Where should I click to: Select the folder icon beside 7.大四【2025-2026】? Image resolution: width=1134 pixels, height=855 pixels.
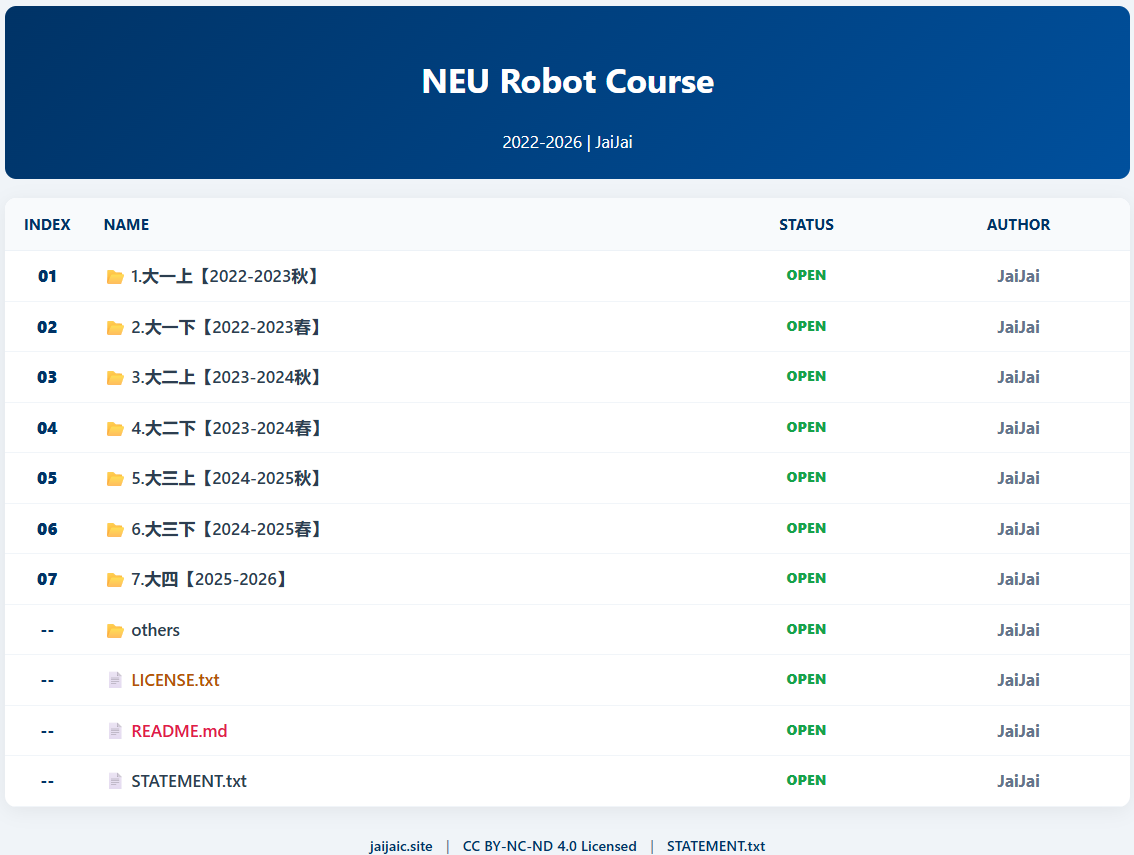115,579
